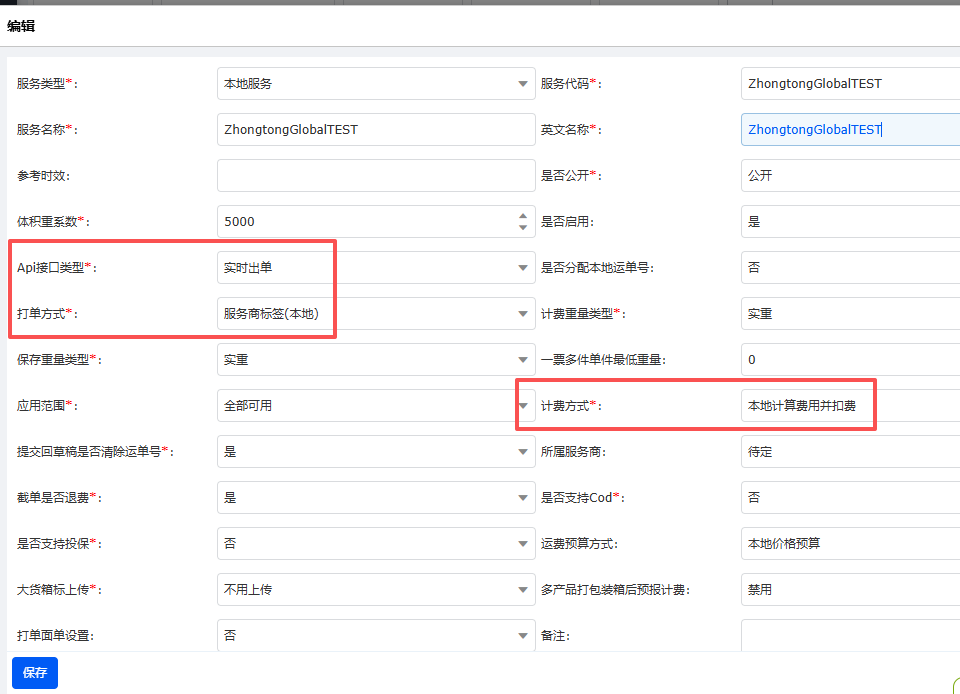Click the 服务代码 input field
Viewport: 960px width, 694px height.
[850, 84]
